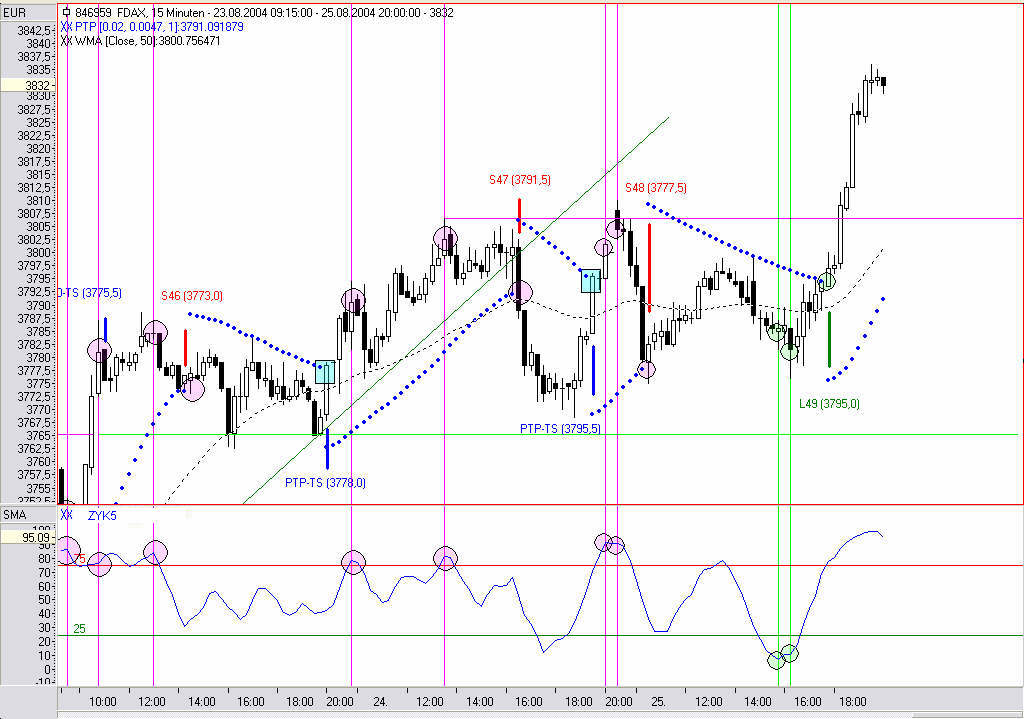
Task: Select the PTP [0.02, 0.0047, 1] indicator legend
Action: pos(159,27)
